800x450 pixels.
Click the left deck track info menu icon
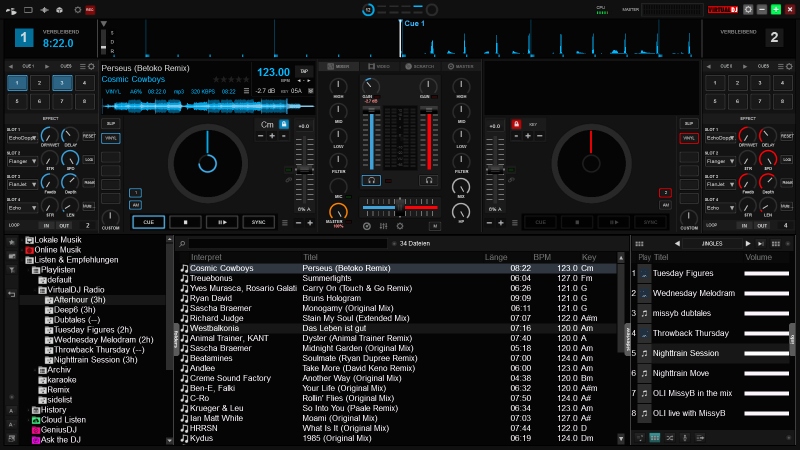point(246,91)
